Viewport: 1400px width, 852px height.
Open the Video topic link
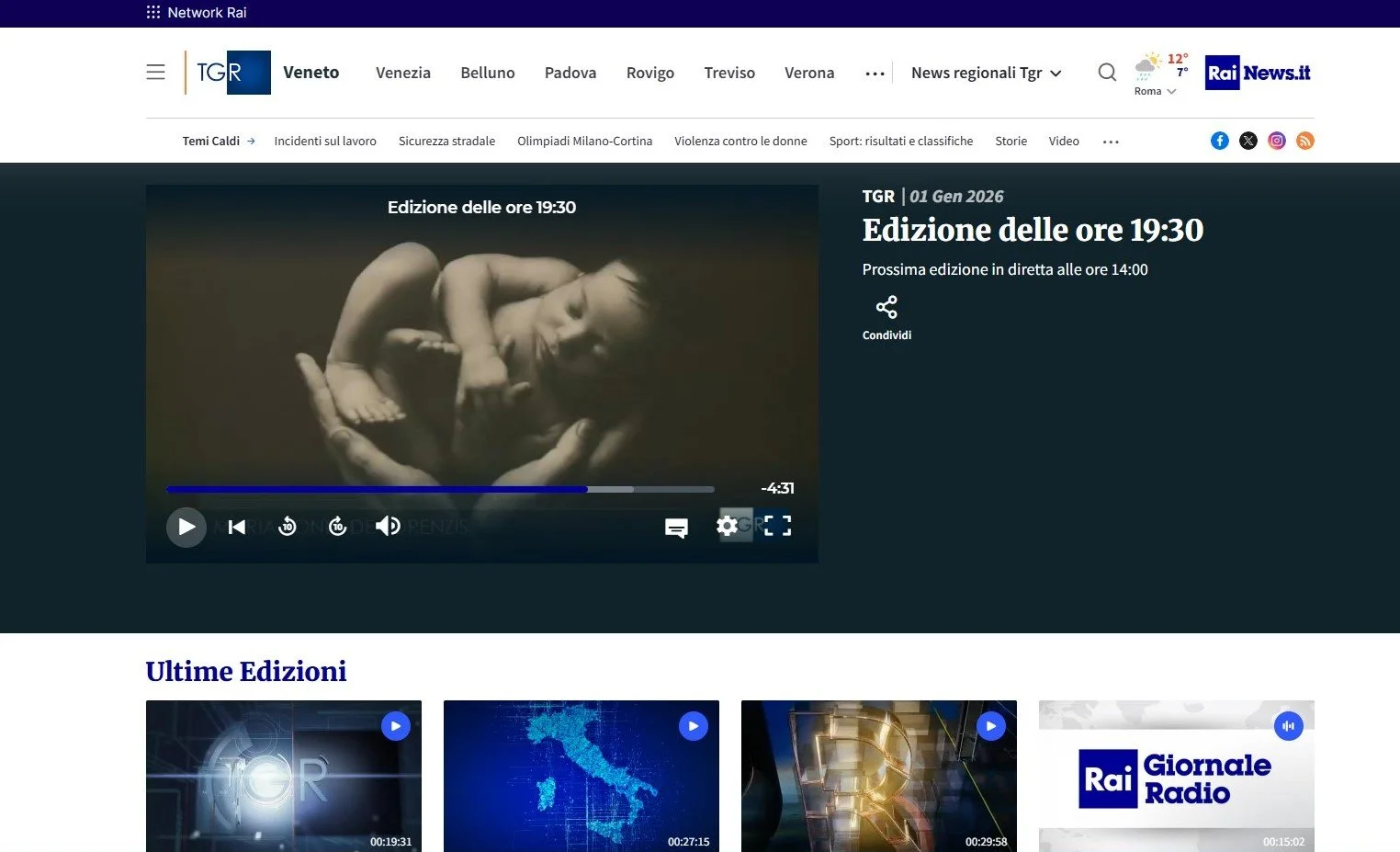(1064, 141)
